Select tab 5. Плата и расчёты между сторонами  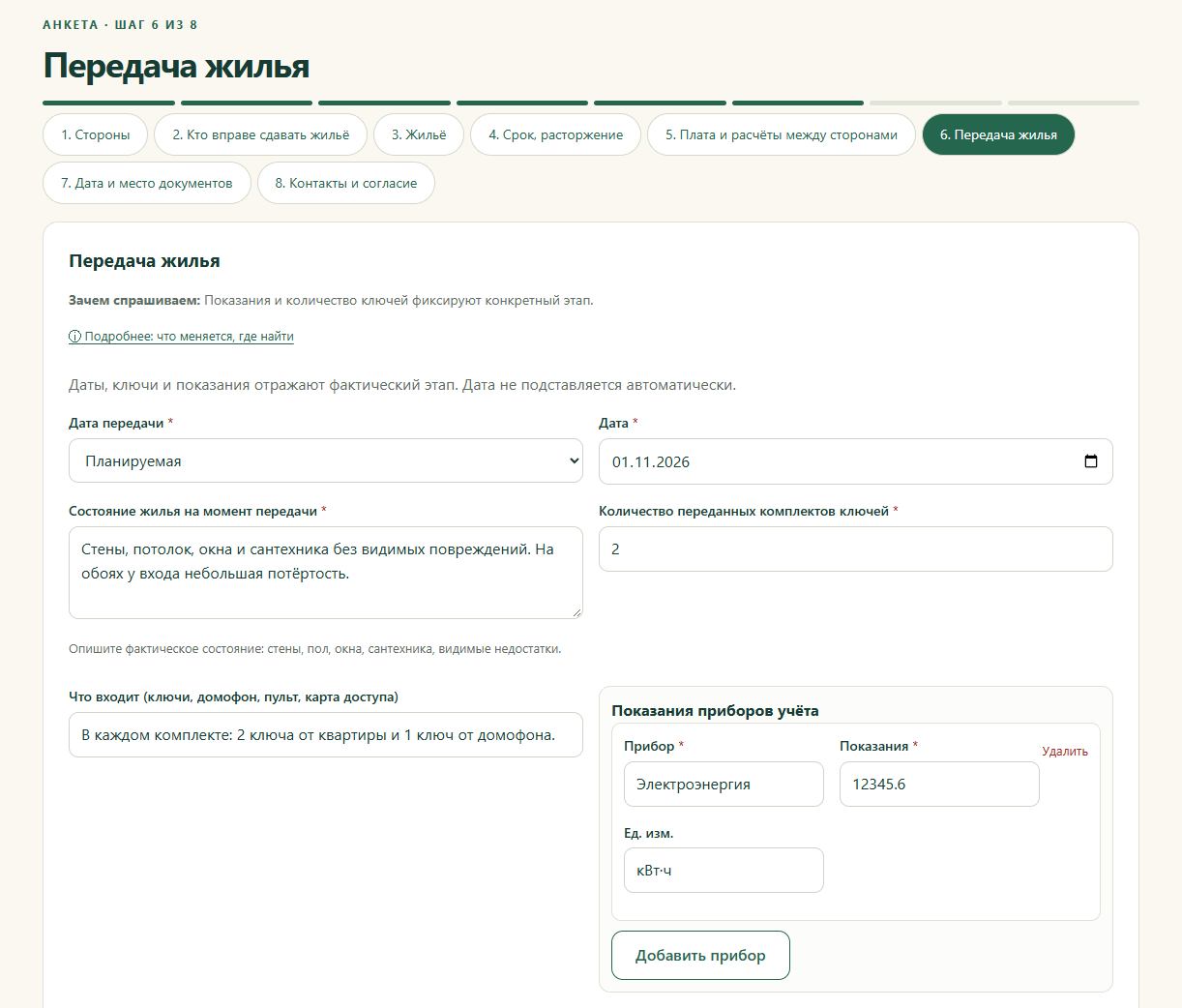(782, 134)
